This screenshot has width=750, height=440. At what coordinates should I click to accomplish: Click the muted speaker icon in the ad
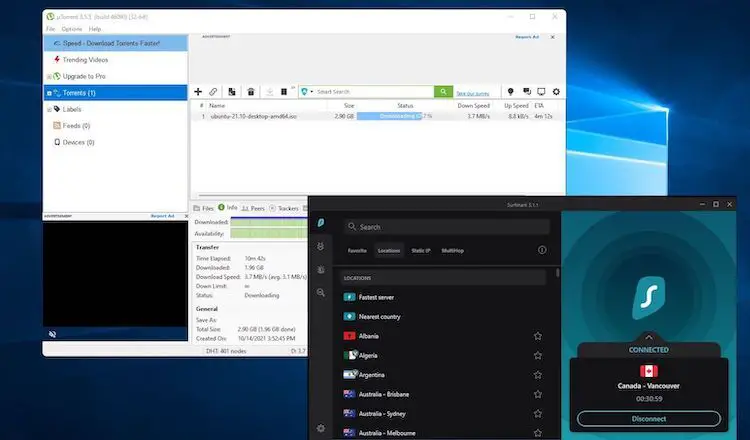pos(53,334)
